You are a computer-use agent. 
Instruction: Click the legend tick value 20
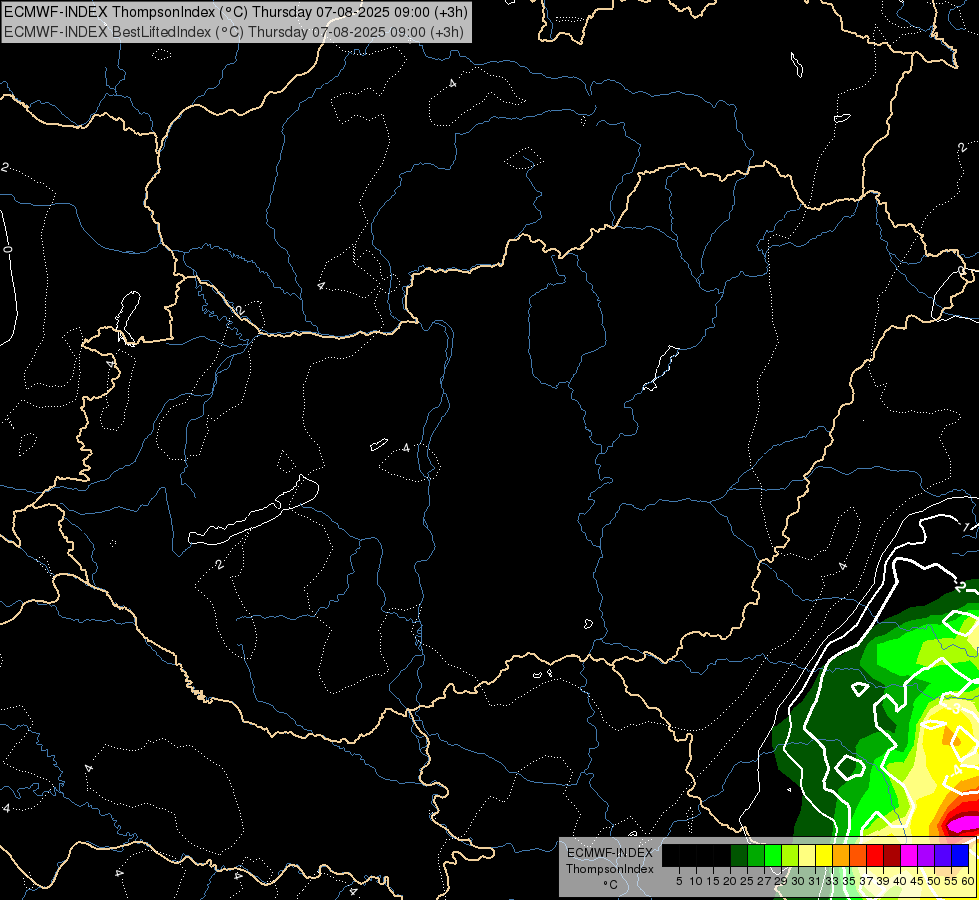point(730,881)
